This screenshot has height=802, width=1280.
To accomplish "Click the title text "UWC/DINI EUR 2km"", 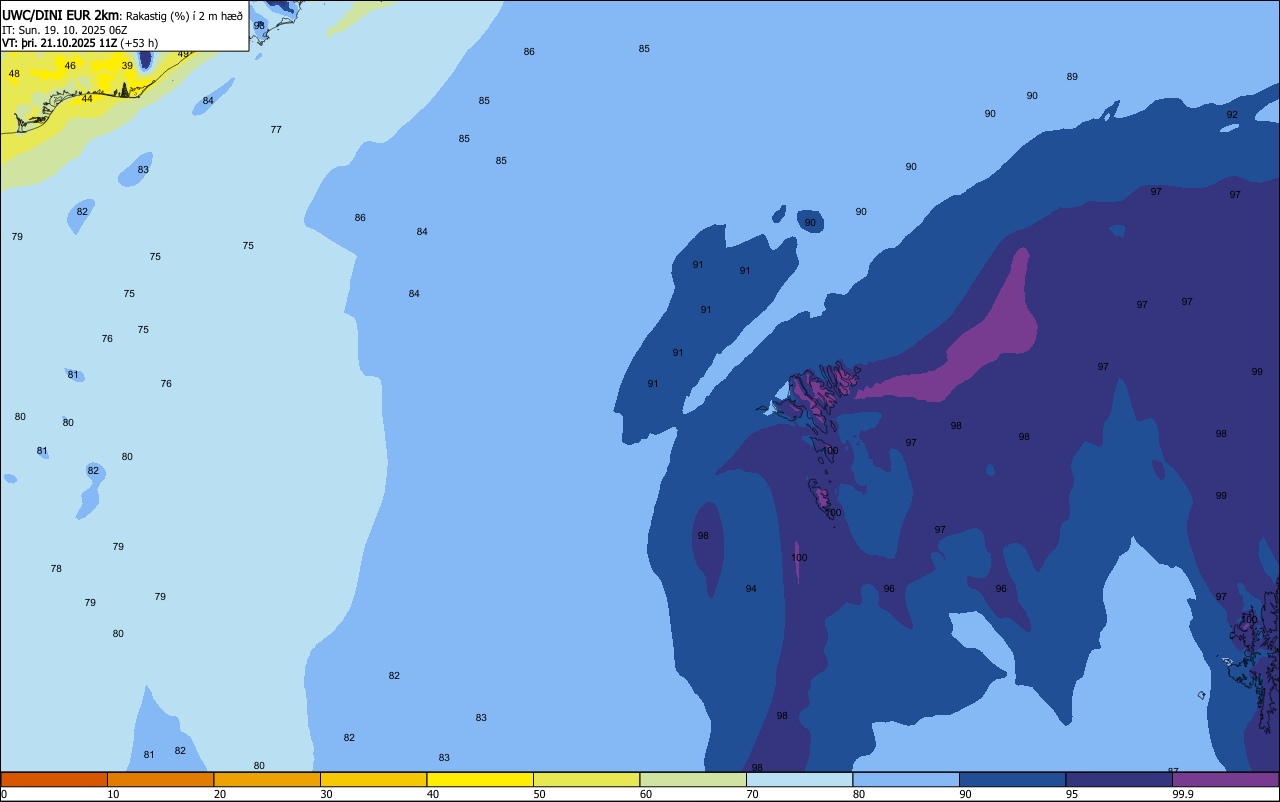I will coord(60,15).
